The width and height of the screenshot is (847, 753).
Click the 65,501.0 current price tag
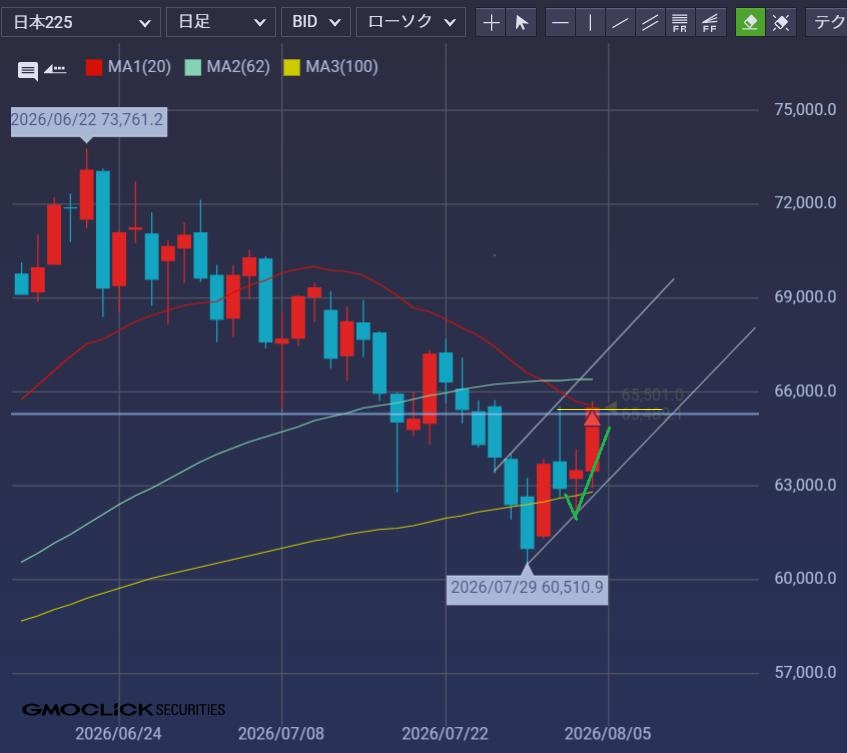coord(652,396)
